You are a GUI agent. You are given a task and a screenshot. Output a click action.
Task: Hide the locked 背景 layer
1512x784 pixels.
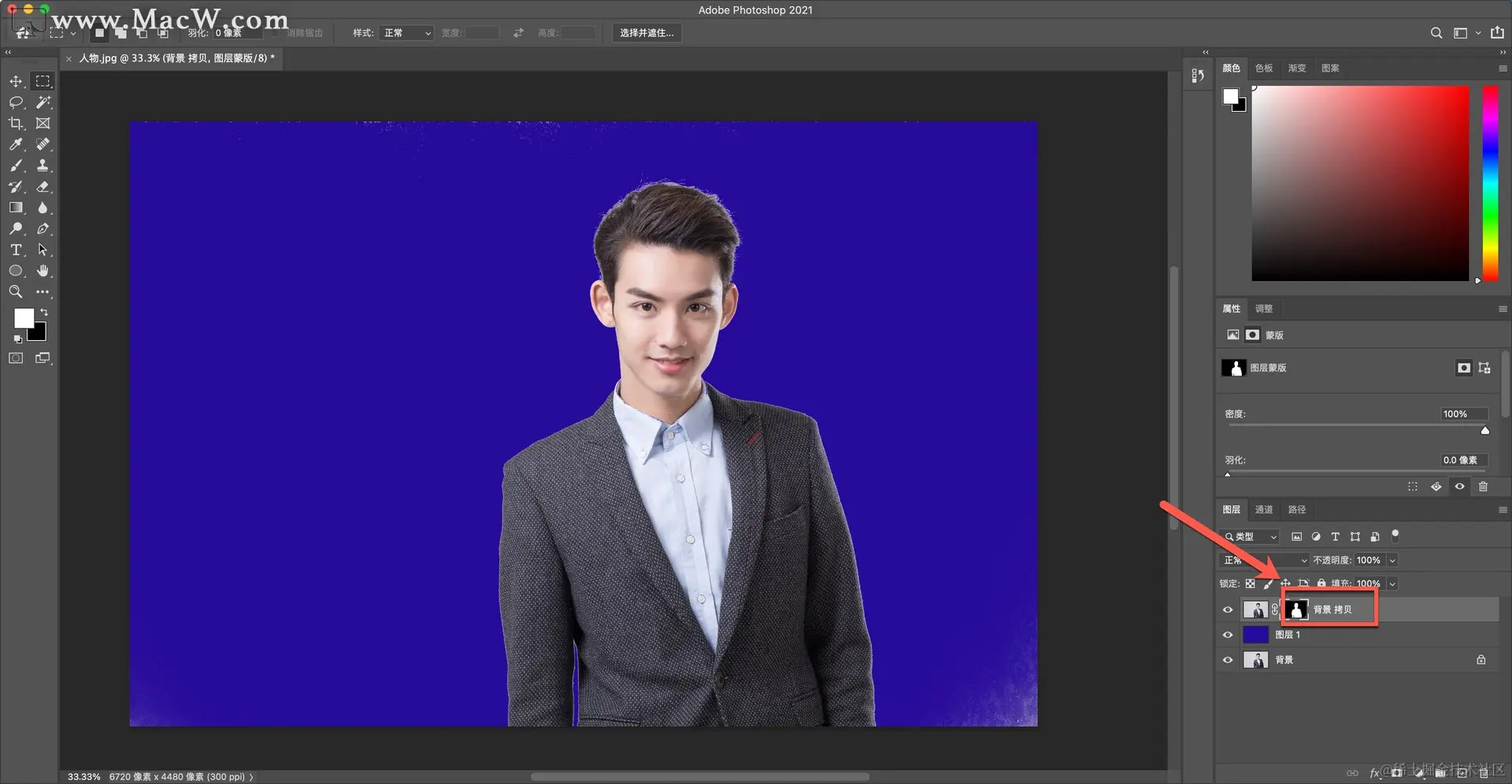(x=1228, y=660)
